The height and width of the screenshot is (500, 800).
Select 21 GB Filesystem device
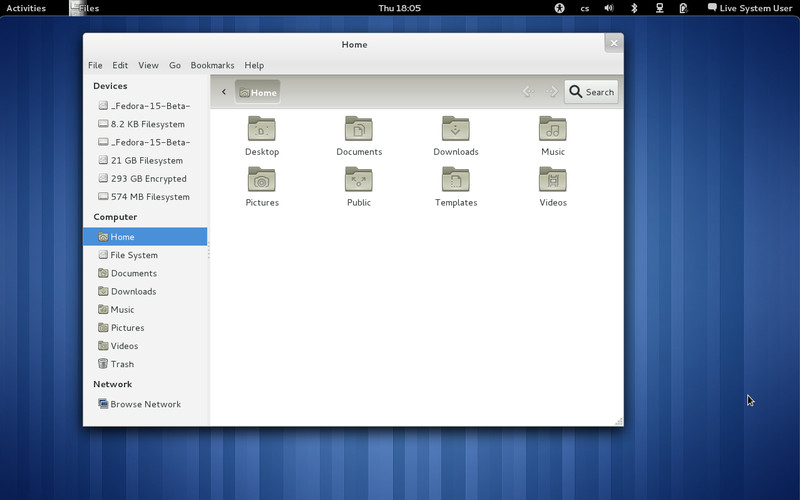coord(145,160)
